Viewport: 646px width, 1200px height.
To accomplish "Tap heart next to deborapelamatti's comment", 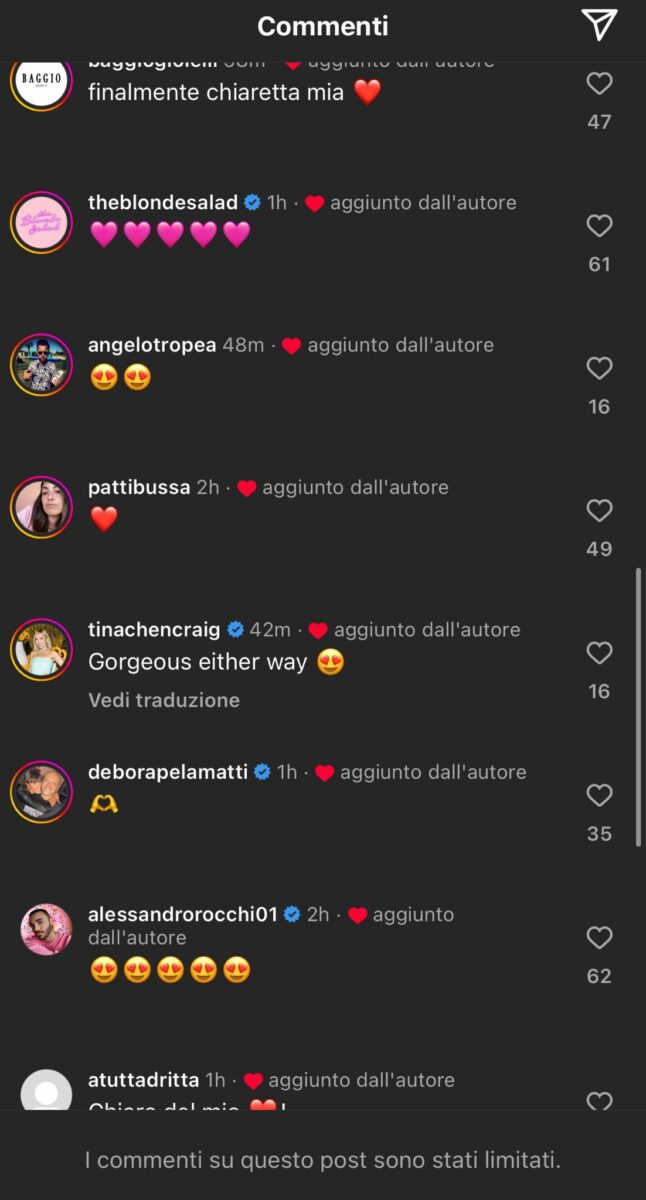I will tap(599, 796).
